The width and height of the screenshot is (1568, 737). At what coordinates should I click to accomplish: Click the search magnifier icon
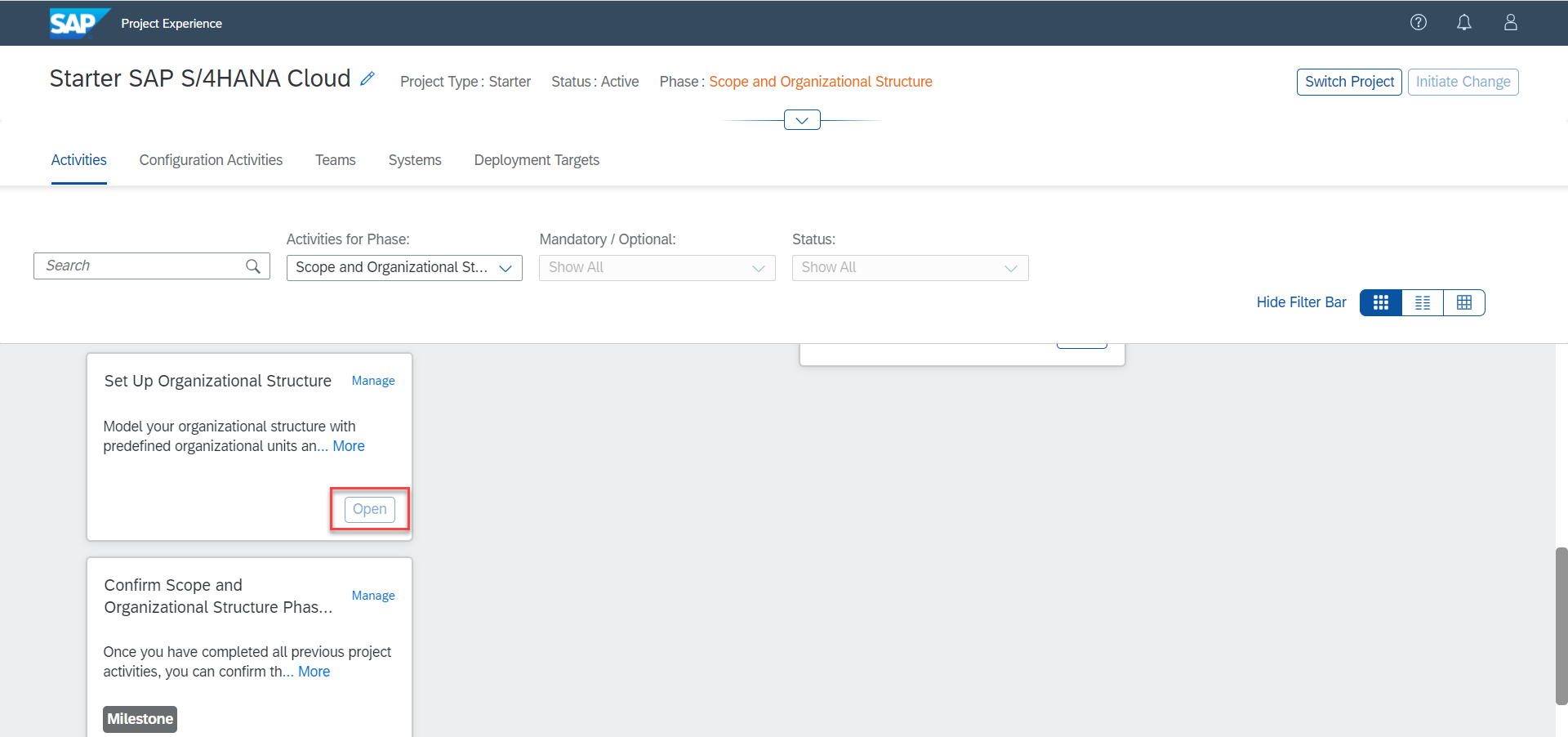(253, 266)
